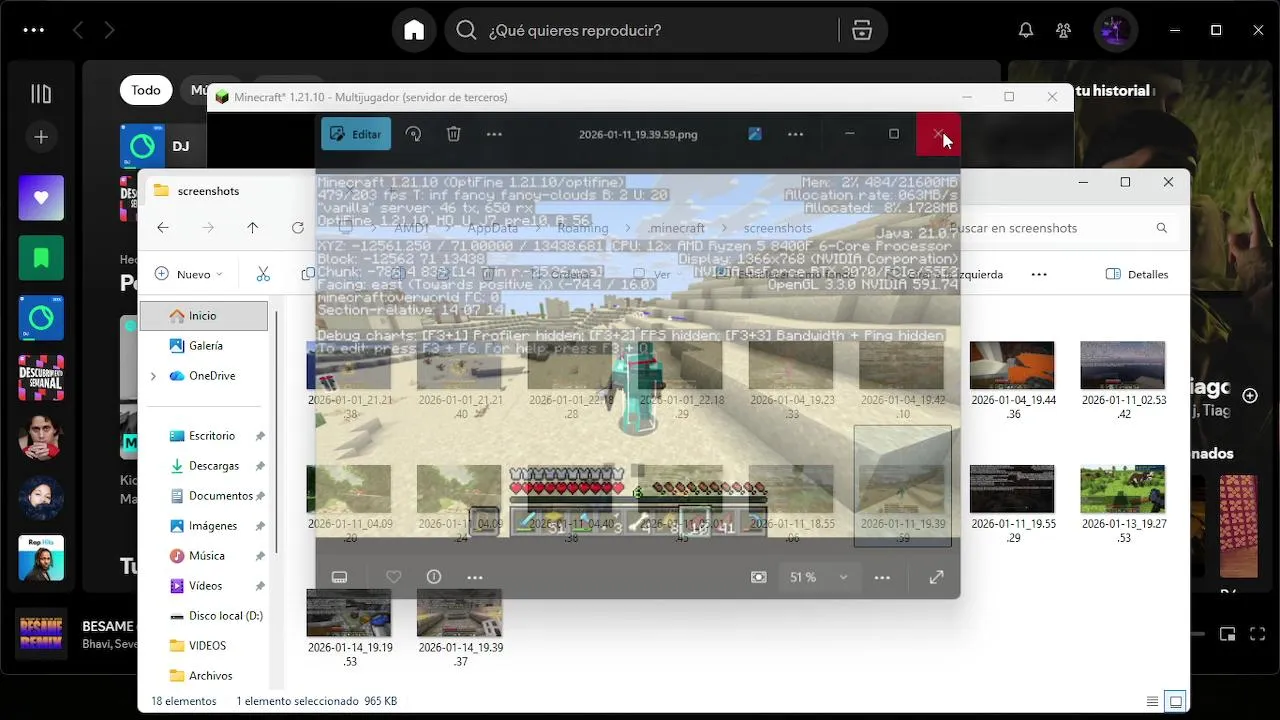Open the Browse icon in the Spotify search bar

point(862,30)
